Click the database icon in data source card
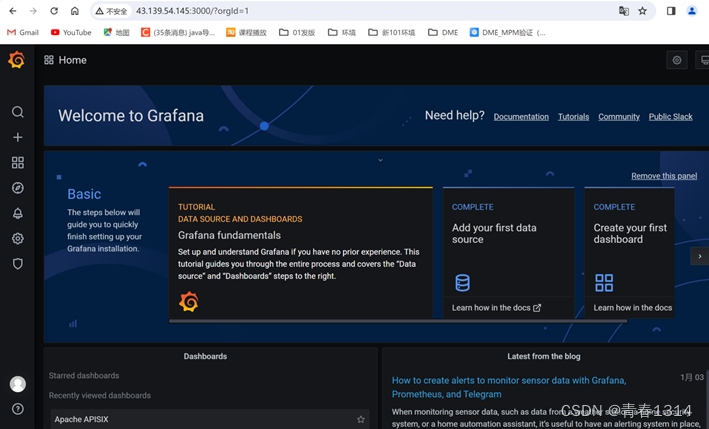This screenshot has height=429, width=709. [x=462, y=283]
